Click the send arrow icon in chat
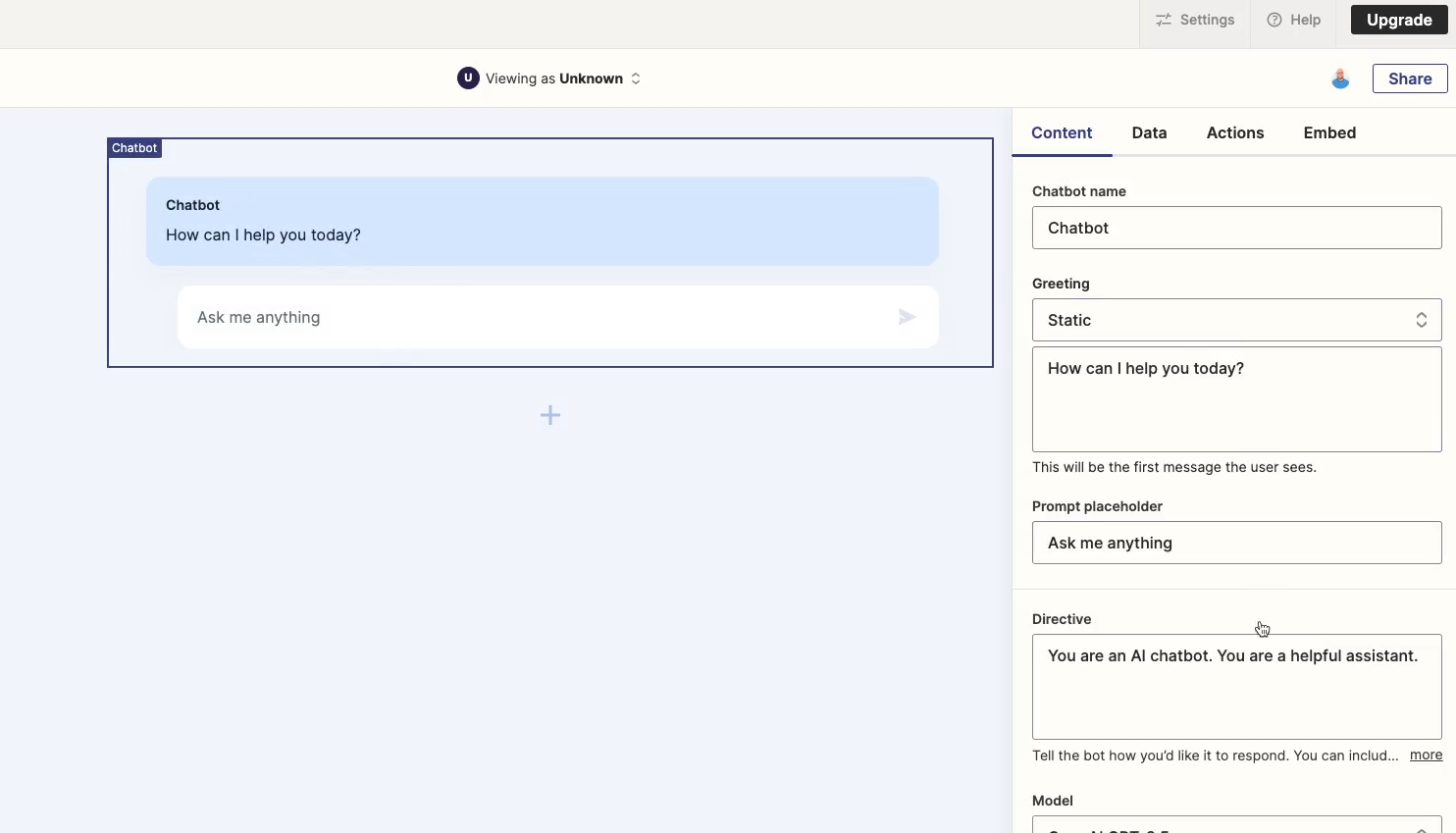Image resolution: width=1456 pixels, height=833 pixels. click(x=907, y=317)
